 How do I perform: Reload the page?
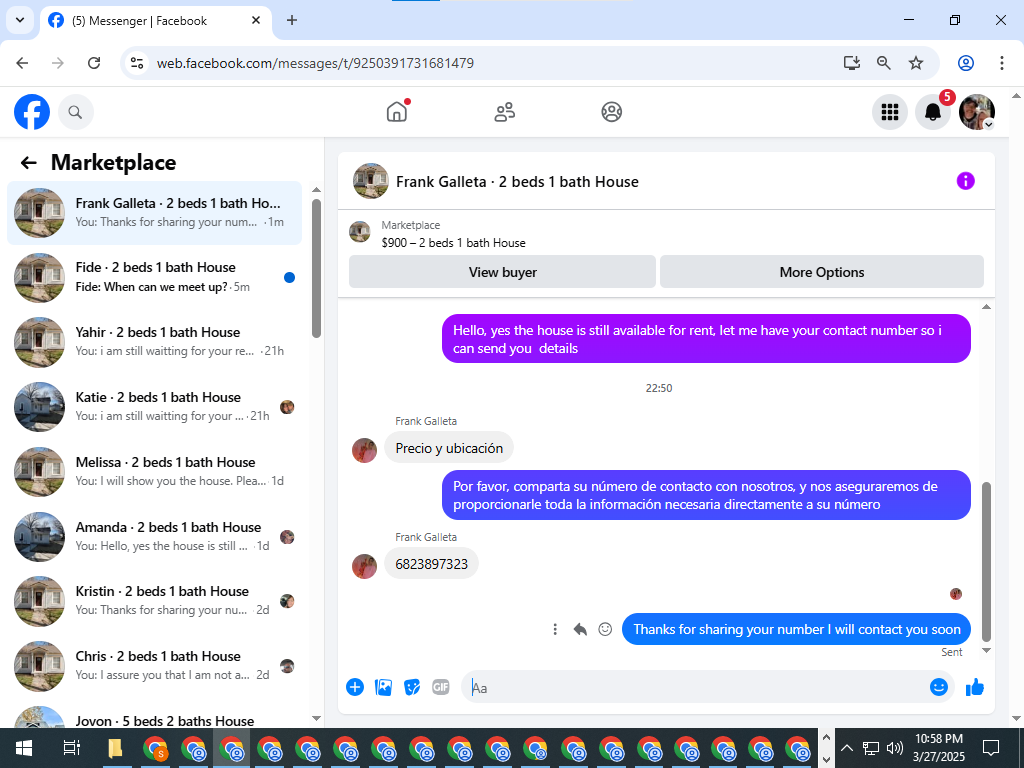pos(94,63)
